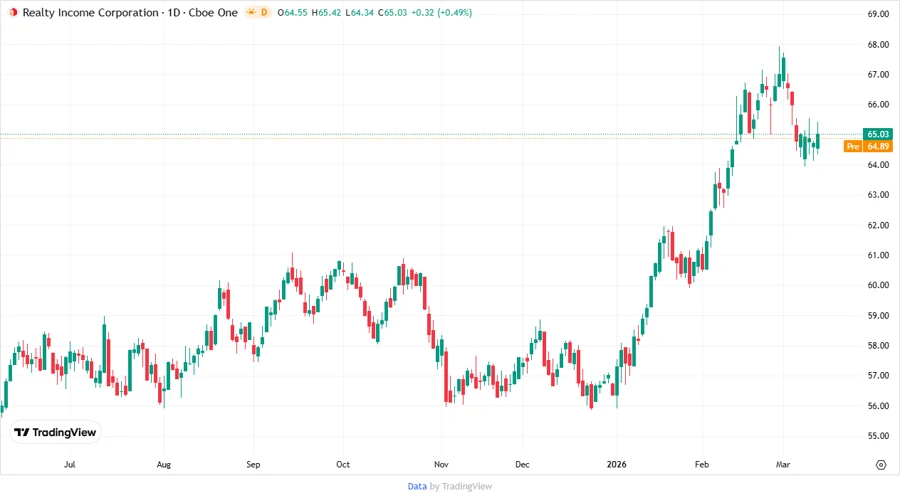
Task: Click the open value 'O64.55'
Action: 292,13
